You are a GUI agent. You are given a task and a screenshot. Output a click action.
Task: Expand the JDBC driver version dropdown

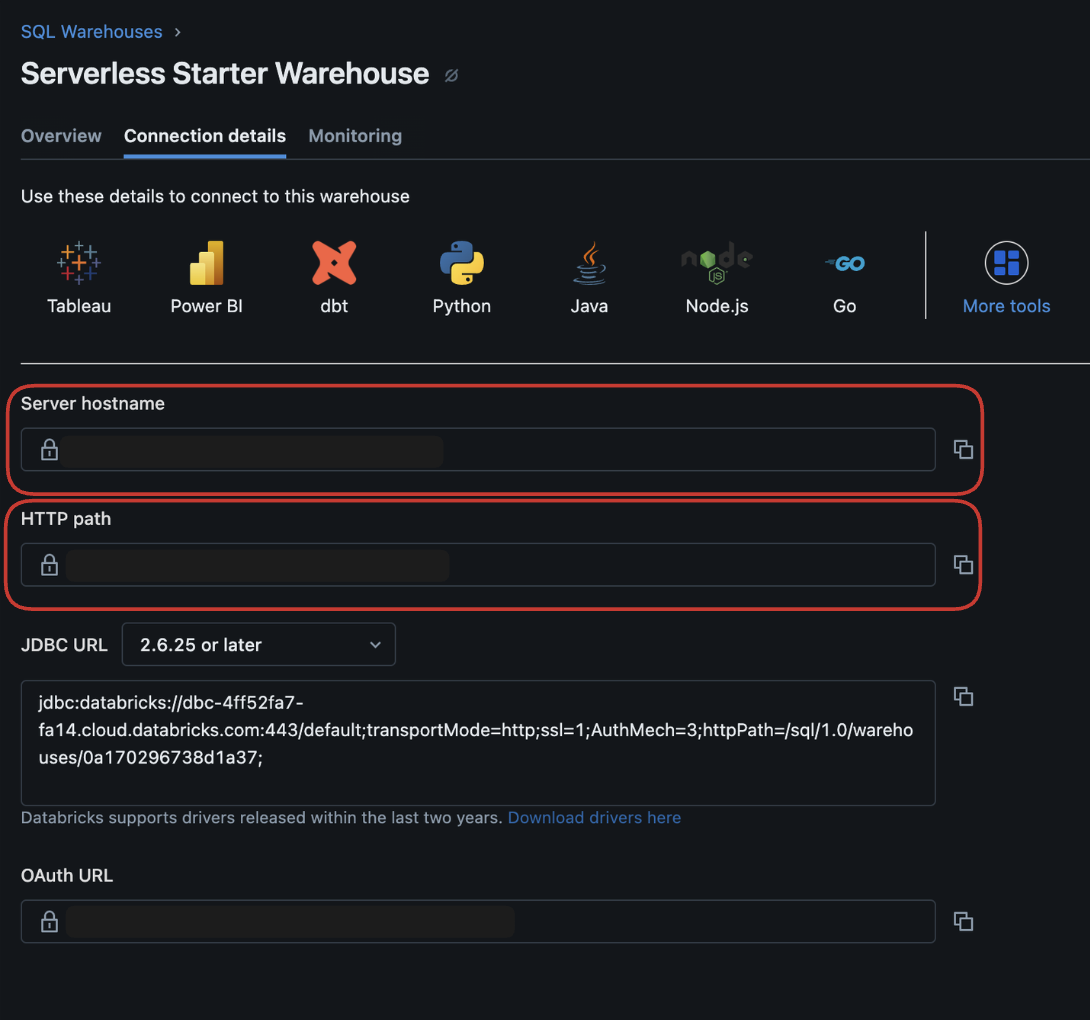click(259, 645)
